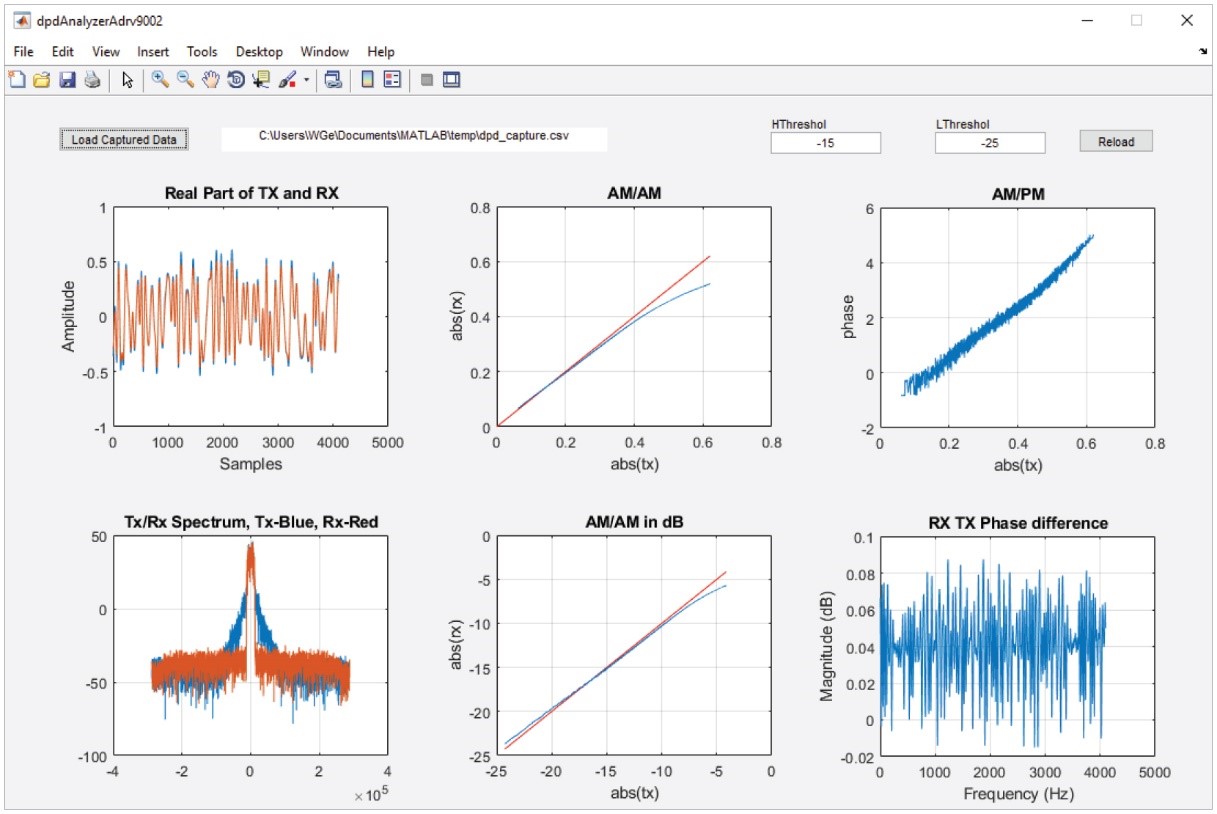Toggle the Data Cursor tool
Screen dimensions: 1217x814
pyautogui.click(x=261, y=81)
